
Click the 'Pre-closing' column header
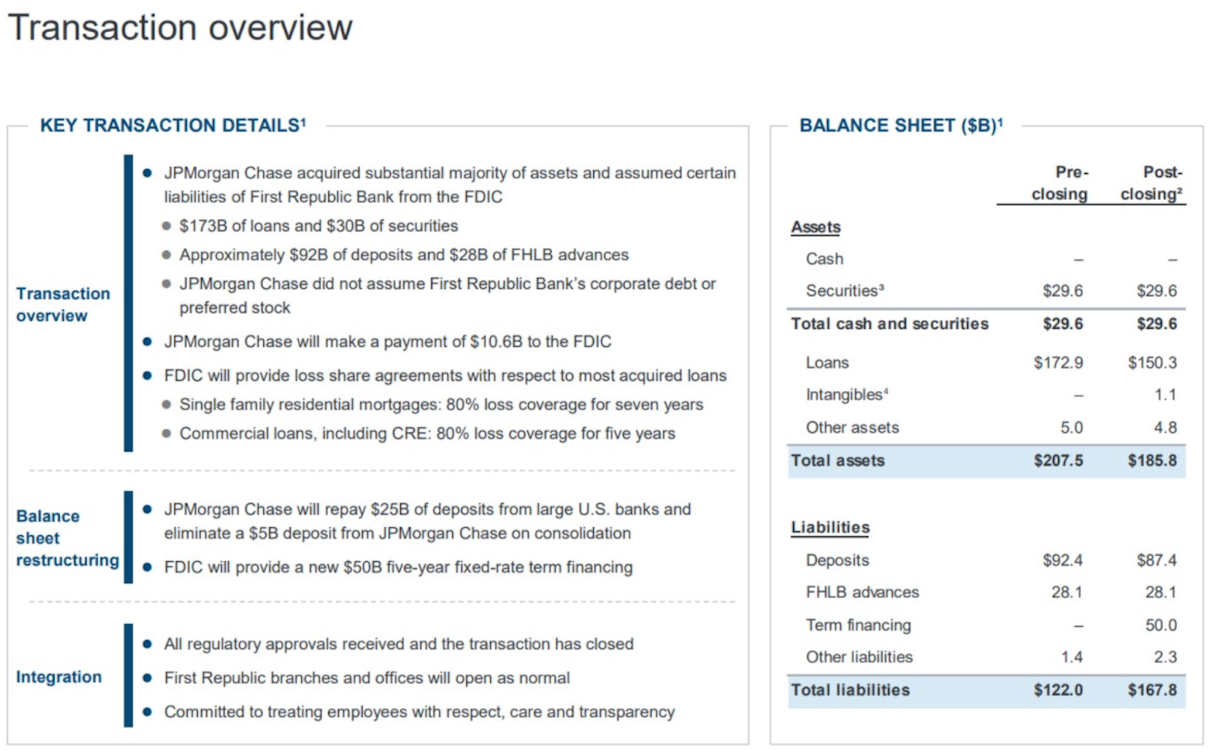(1059, 183)
